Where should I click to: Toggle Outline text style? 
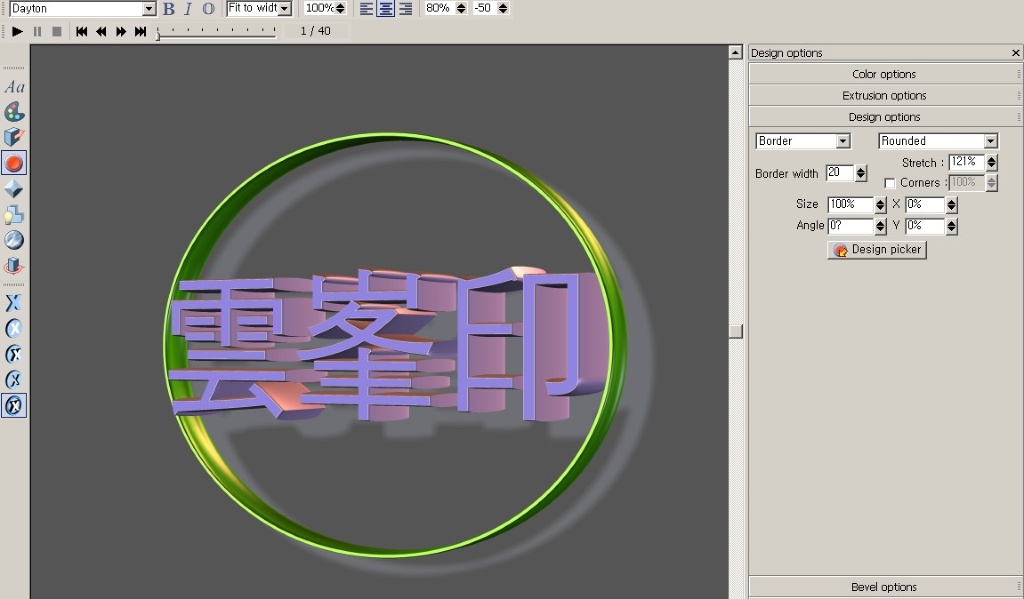(x=208, y=8)
